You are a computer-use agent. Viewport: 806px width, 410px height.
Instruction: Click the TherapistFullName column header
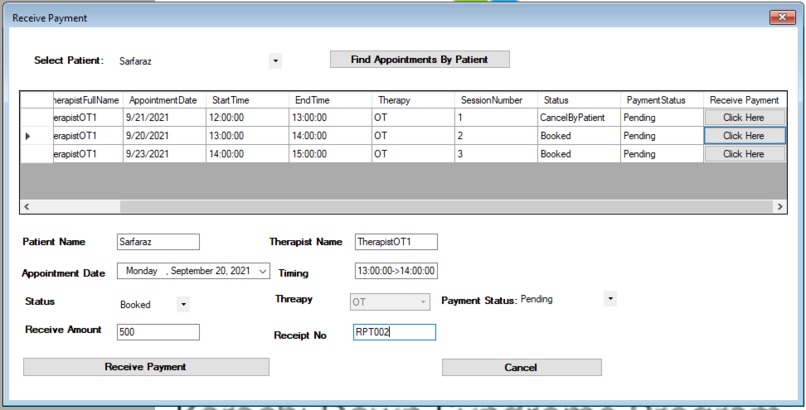pos(88,100)
